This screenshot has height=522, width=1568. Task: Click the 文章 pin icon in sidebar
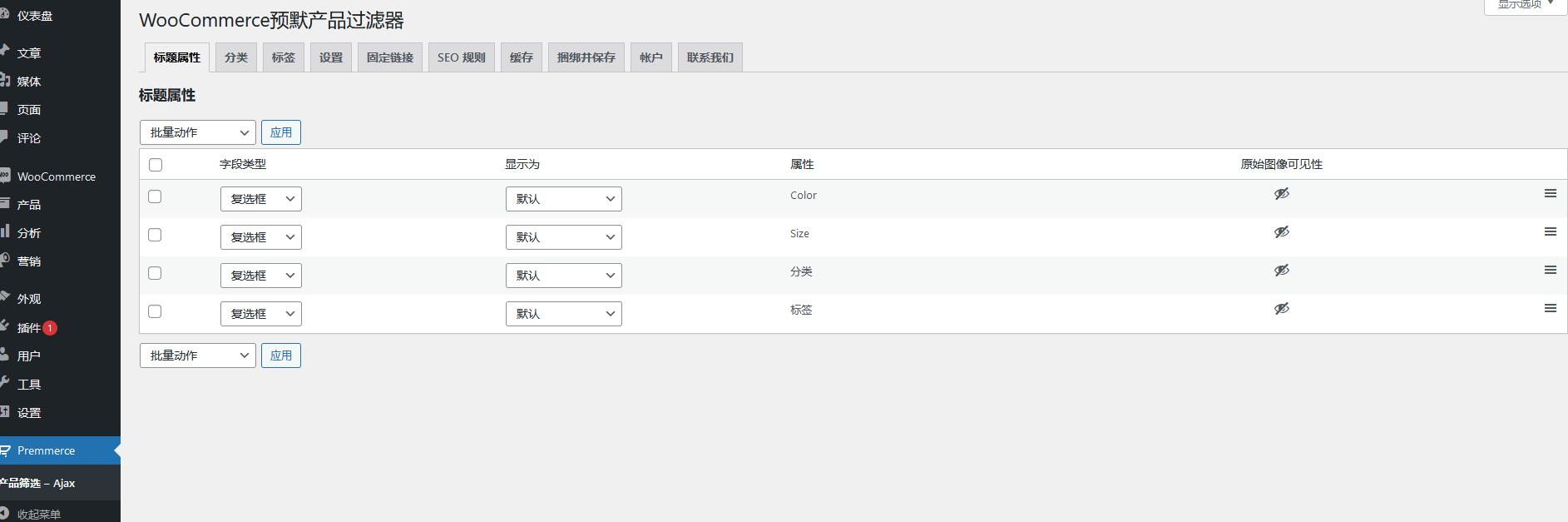click(x=4, y=52)
